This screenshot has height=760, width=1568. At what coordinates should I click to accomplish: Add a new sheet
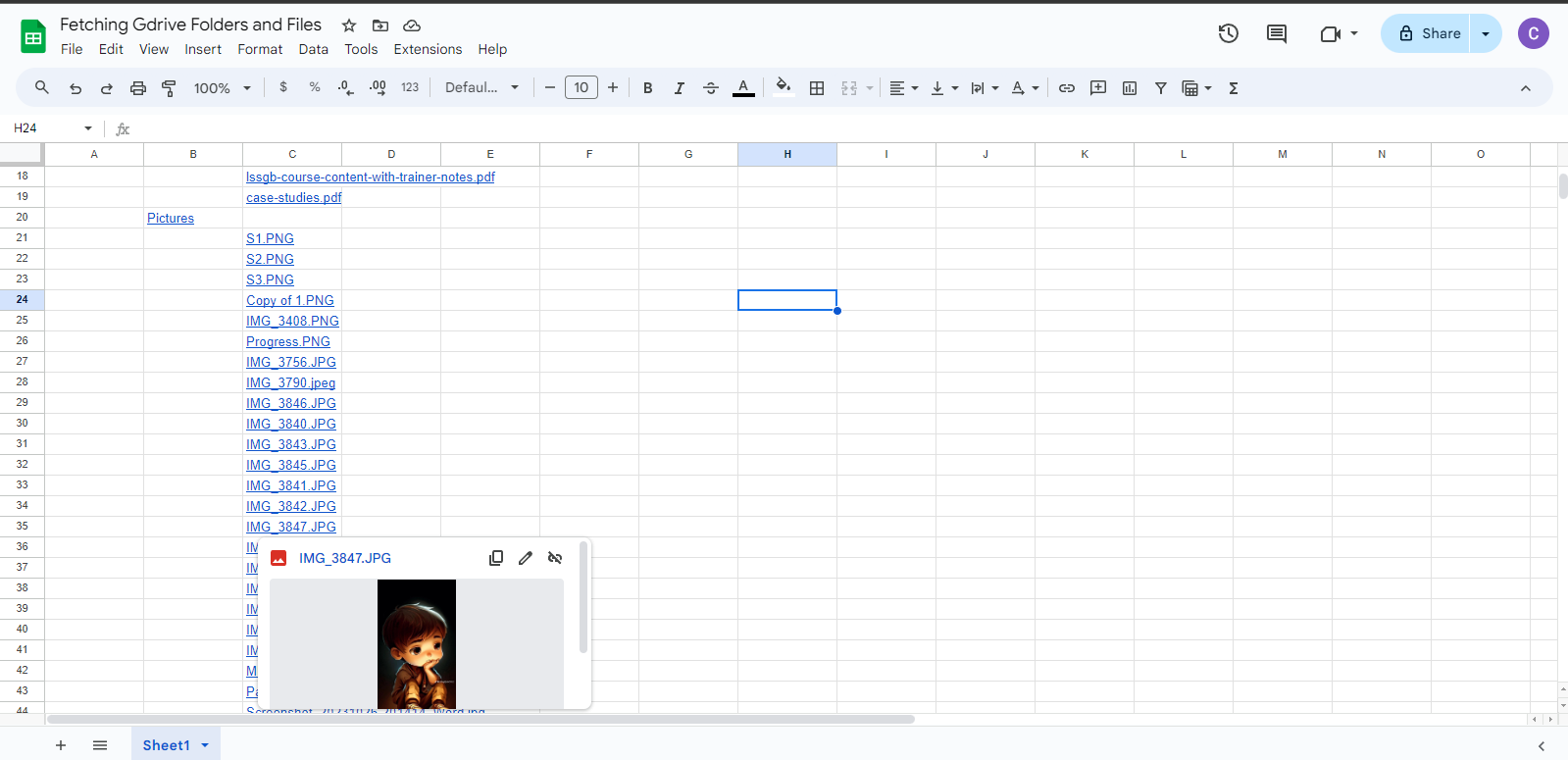pyautogui.click(x=61, y=745)
